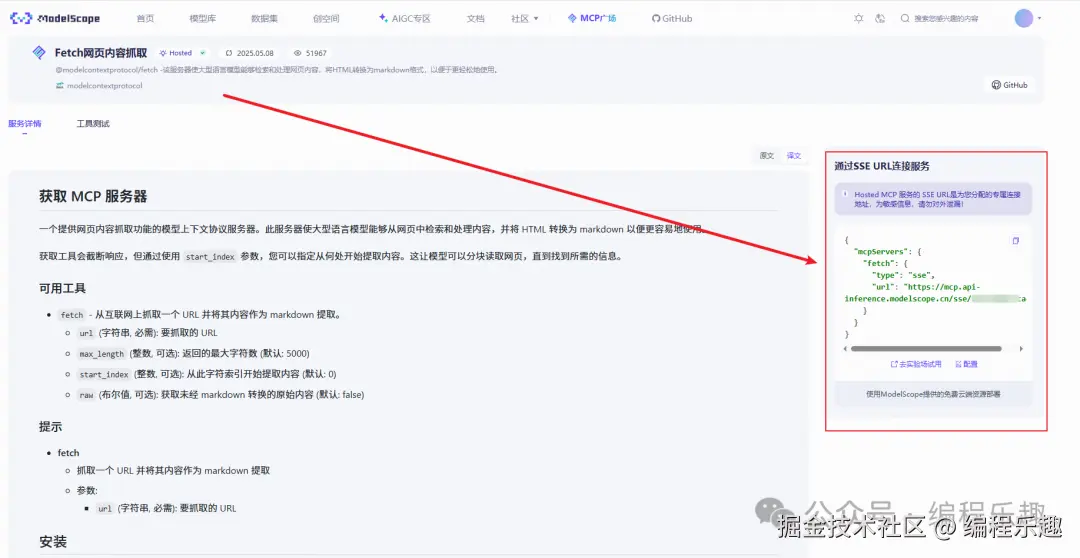This screenshot has height=558, width=1080.
Task: Expand the dropdown arrow beside Hosted
Action: (x=202, y=53)
